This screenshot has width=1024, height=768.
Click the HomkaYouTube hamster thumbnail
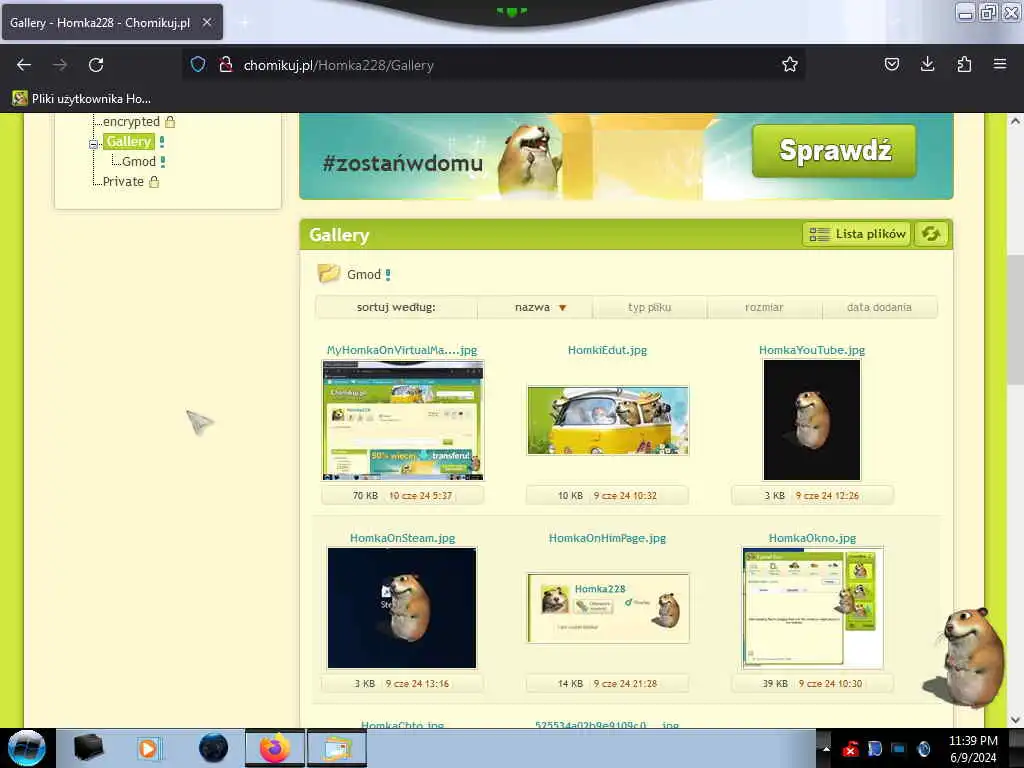[812, 420]
